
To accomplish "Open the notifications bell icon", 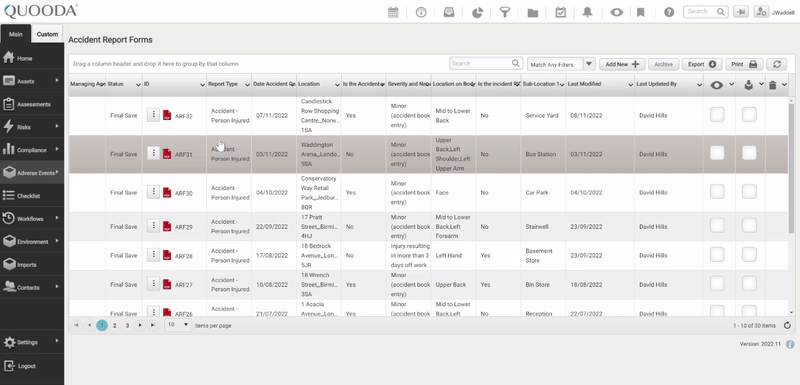I will 588,12.
